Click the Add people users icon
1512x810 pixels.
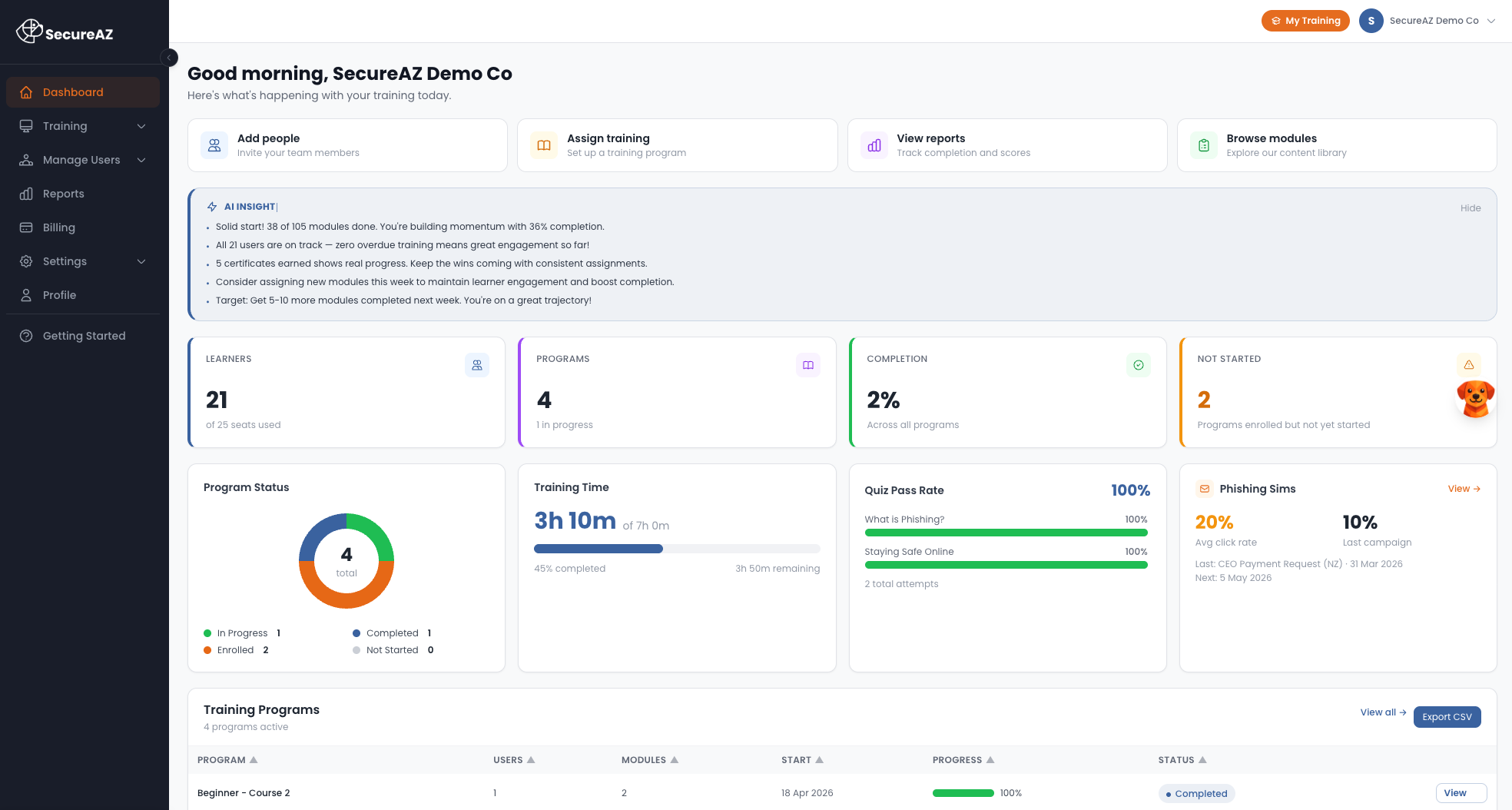(214, 145)
